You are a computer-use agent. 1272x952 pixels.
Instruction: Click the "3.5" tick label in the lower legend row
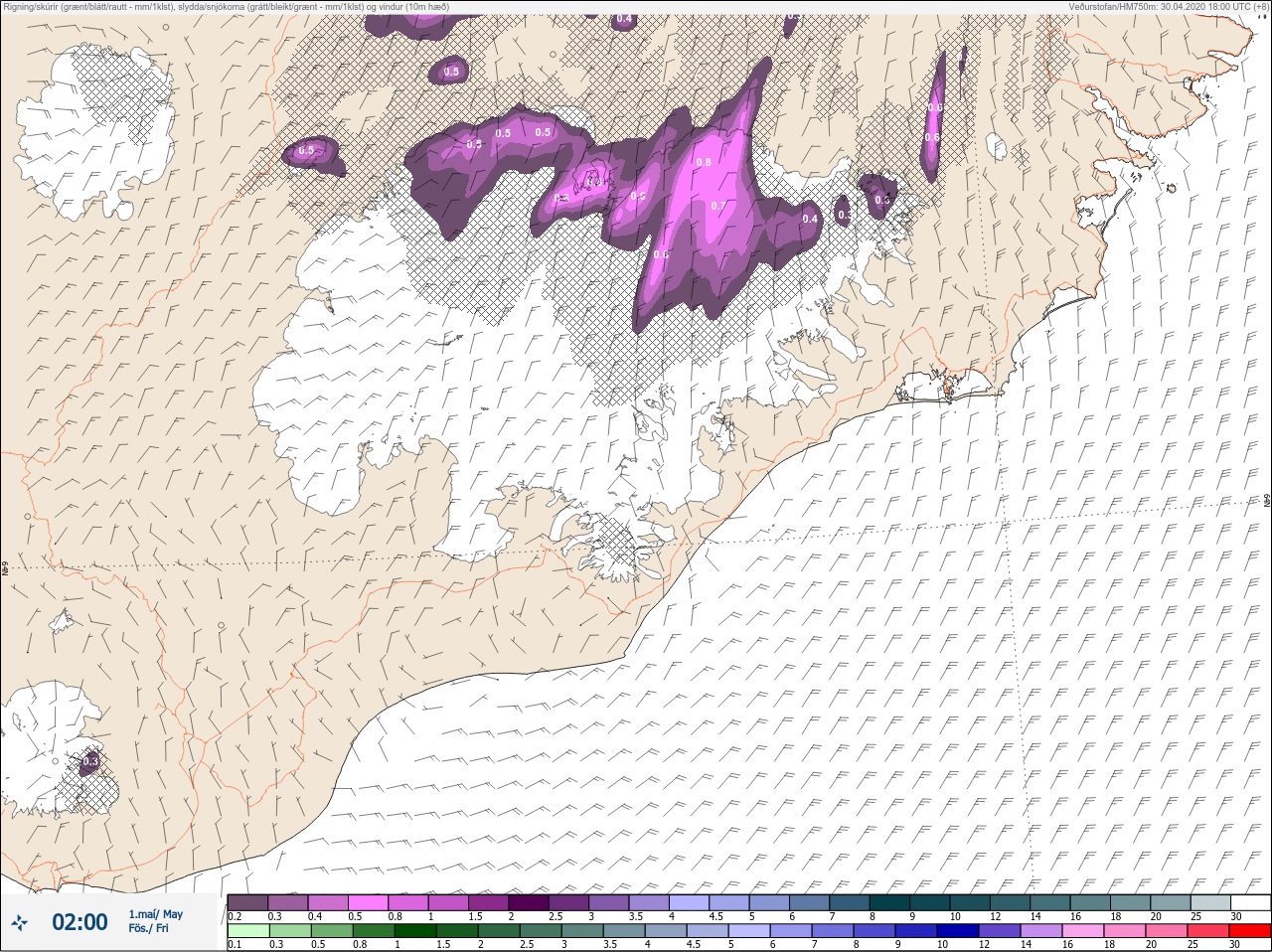point(610,944)
